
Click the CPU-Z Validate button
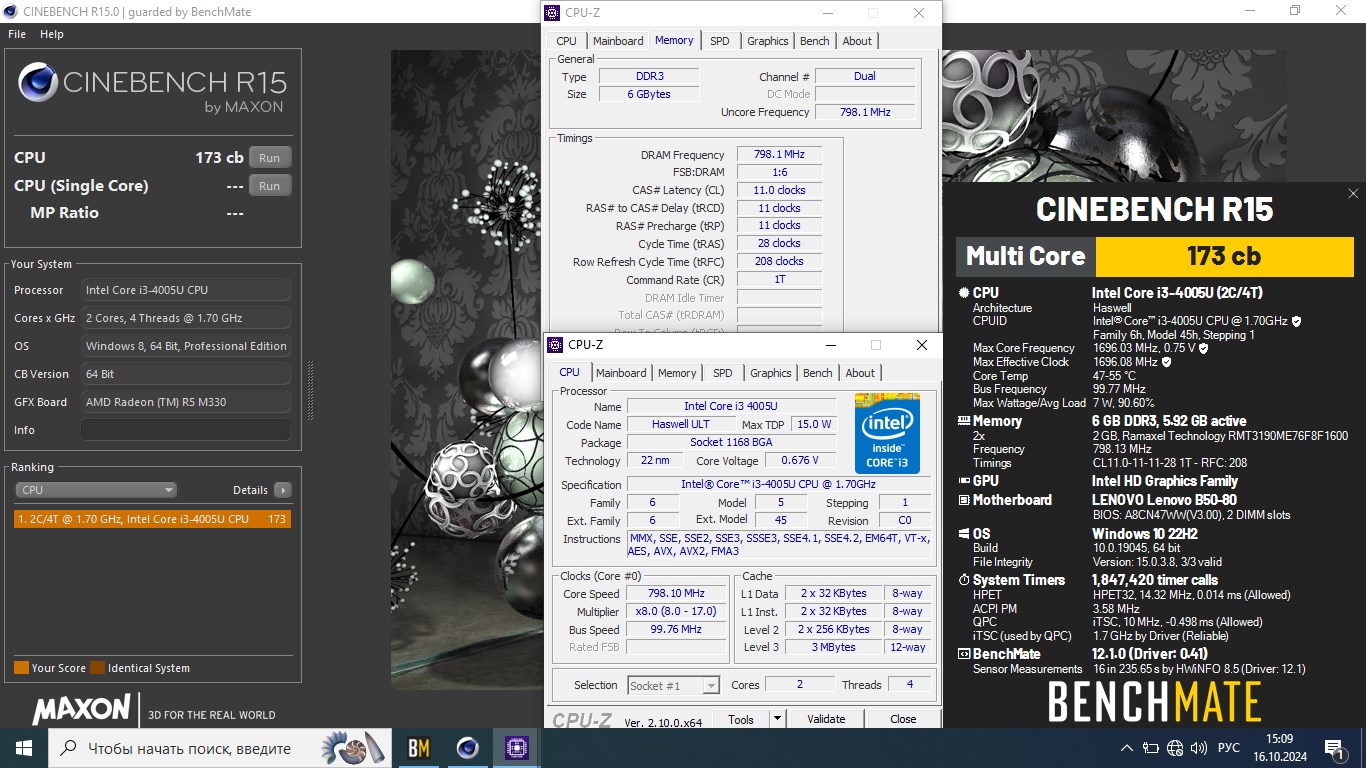point(826,719)
